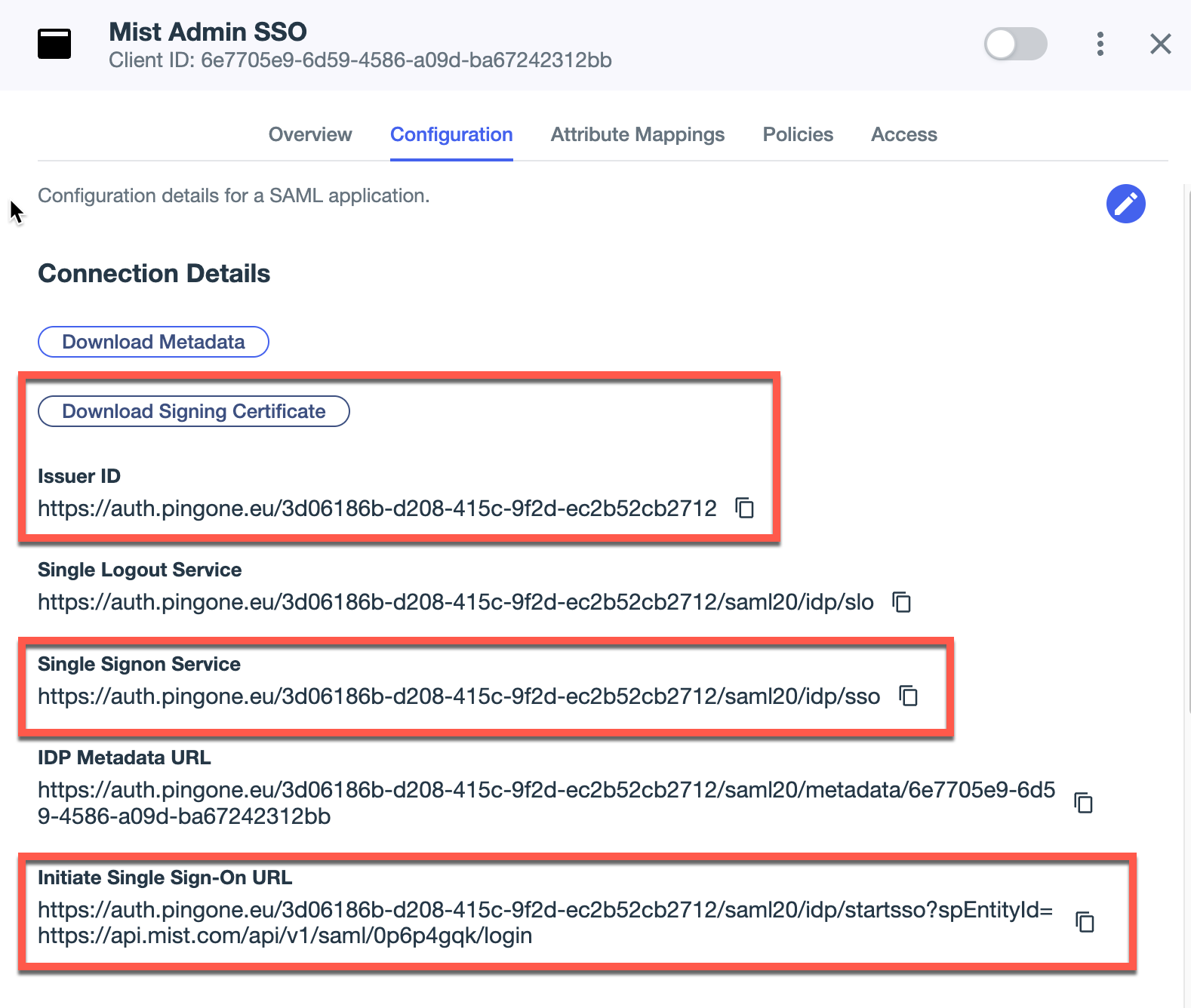The width and height of the screenshot is (1191, 1008).
Task: Open the Attribute Mappings tab
Action: click(637, 134)
